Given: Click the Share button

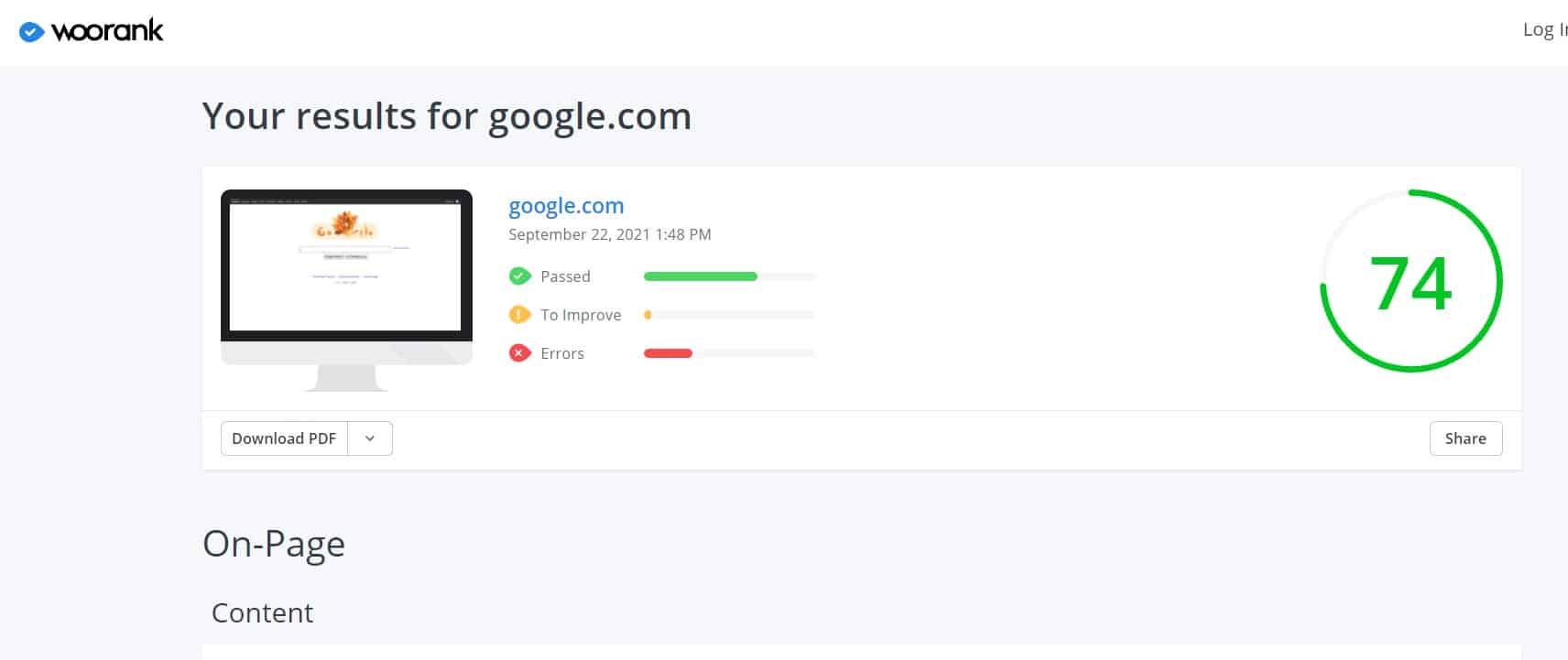Looking at the screenshot, I should coord(1465,438).
